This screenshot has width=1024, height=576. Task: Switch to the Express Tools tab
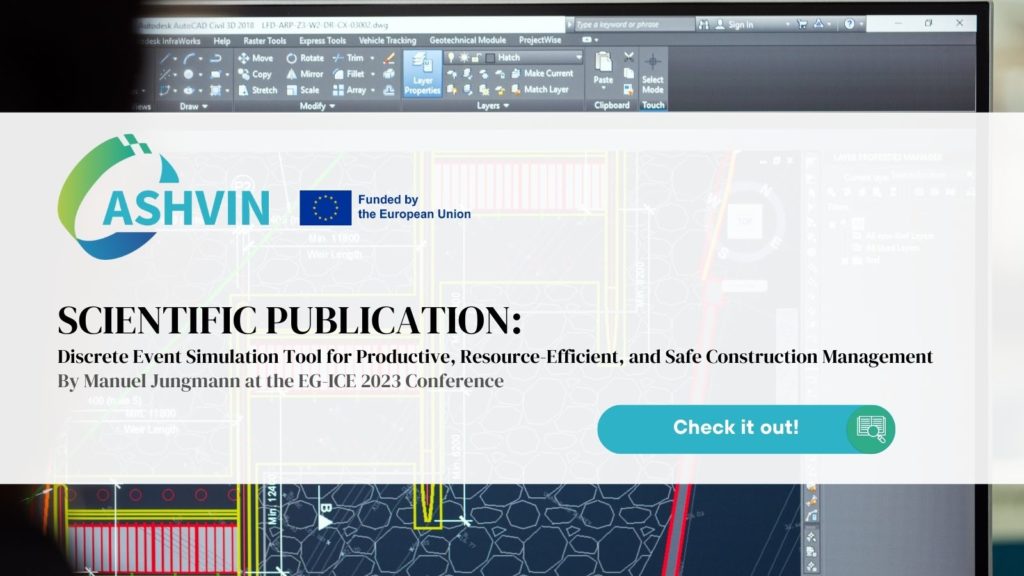[323, 40]
